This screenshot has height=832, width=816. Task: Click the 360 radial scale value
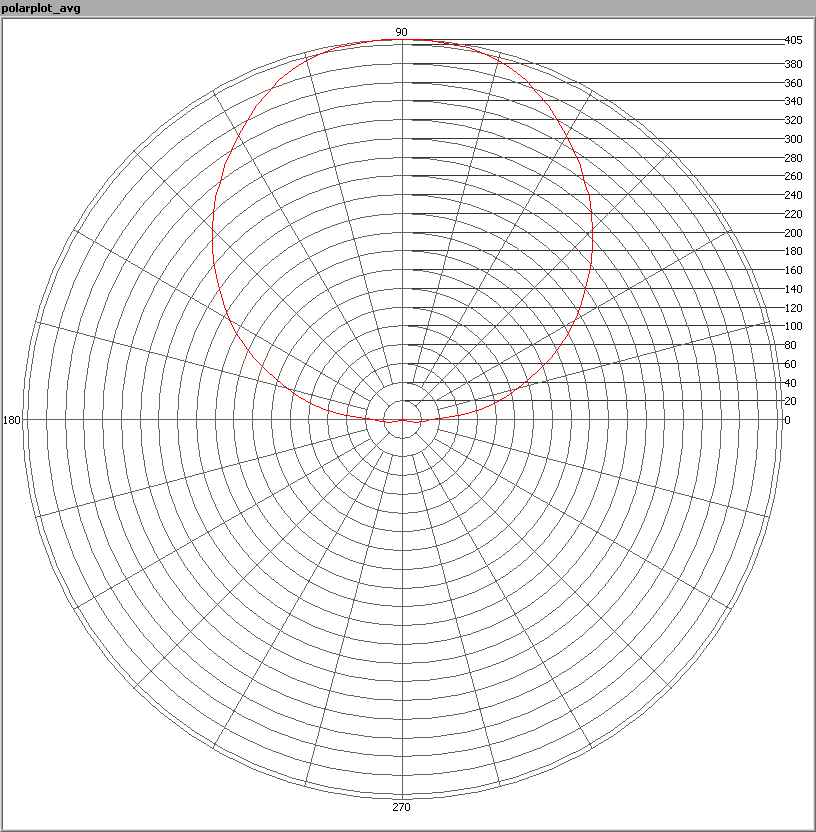793,83
